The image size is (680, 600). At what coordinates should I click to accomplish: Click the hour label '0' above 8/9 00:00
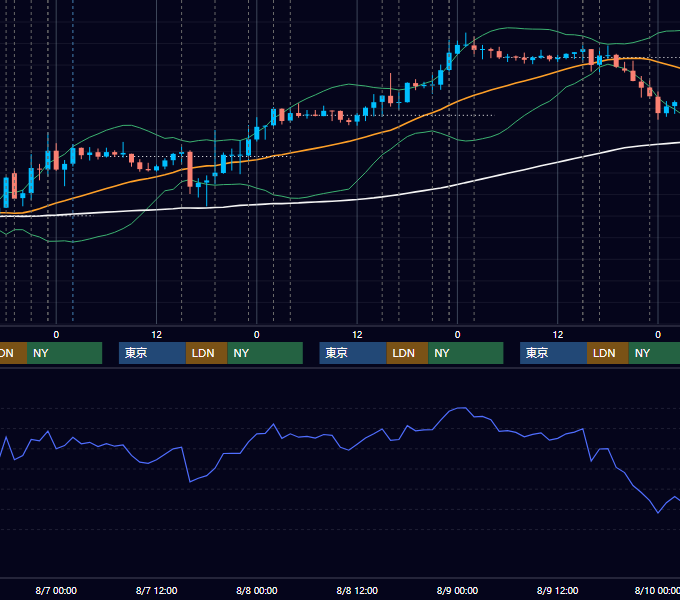point(457,335)
